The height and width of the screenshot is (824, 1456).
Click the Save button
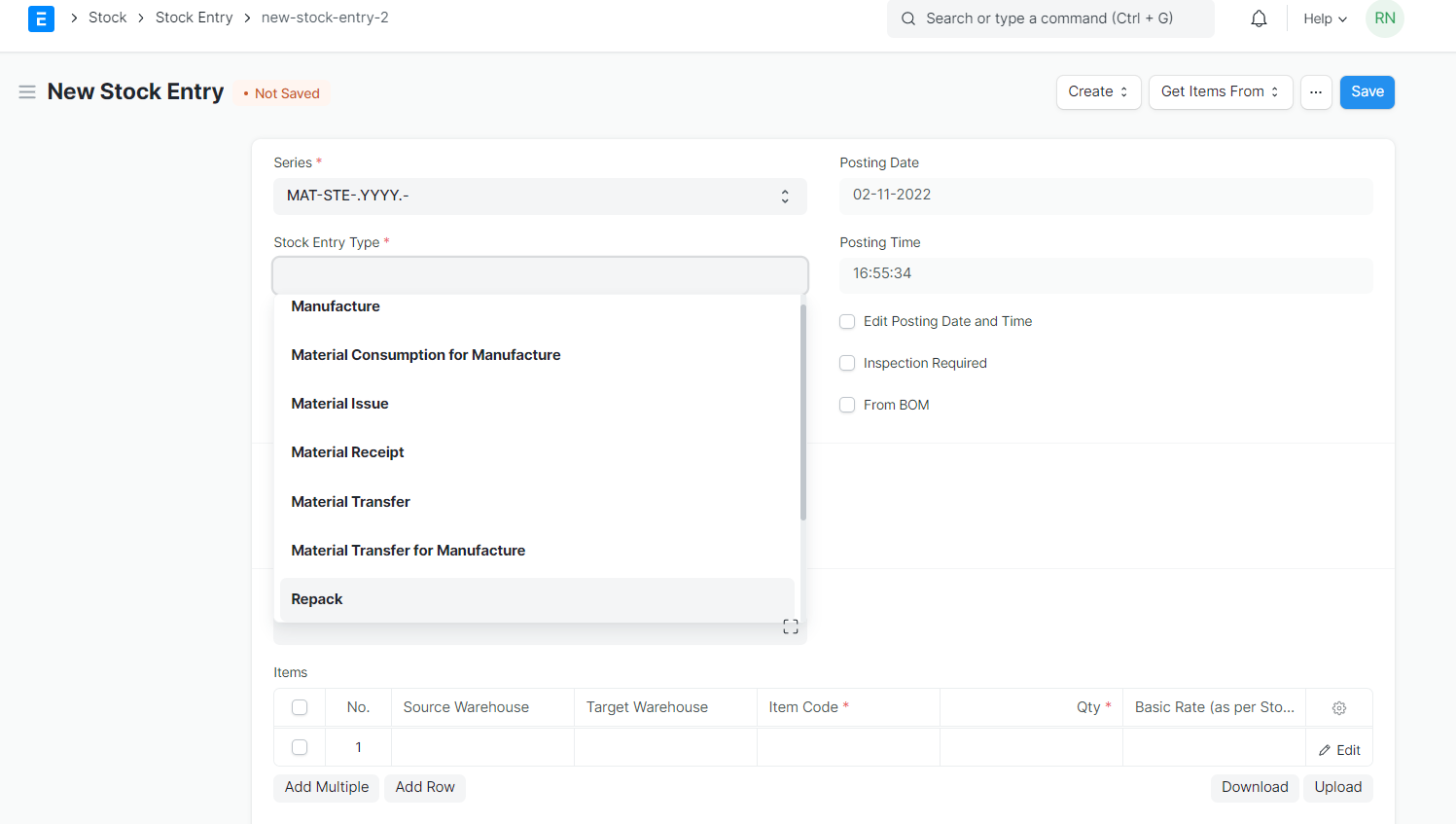(x=1367, y=92)
